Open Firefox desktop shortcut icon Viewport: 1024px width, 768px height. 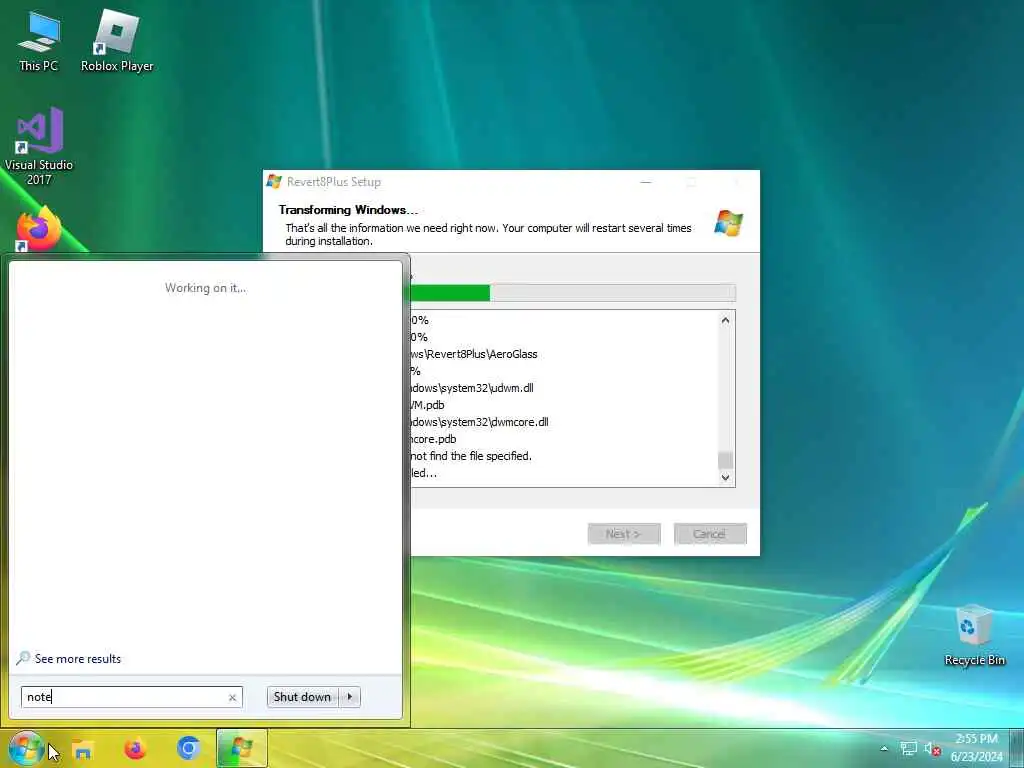point(39,229)
